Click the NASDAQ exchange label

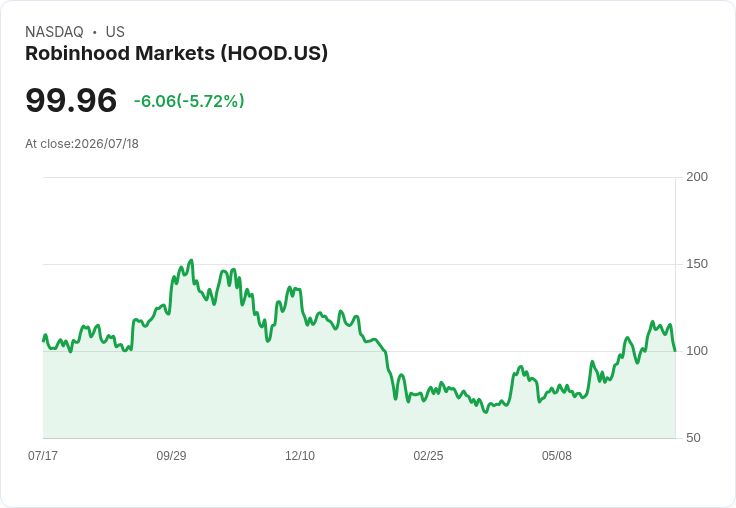click(54, 32)
